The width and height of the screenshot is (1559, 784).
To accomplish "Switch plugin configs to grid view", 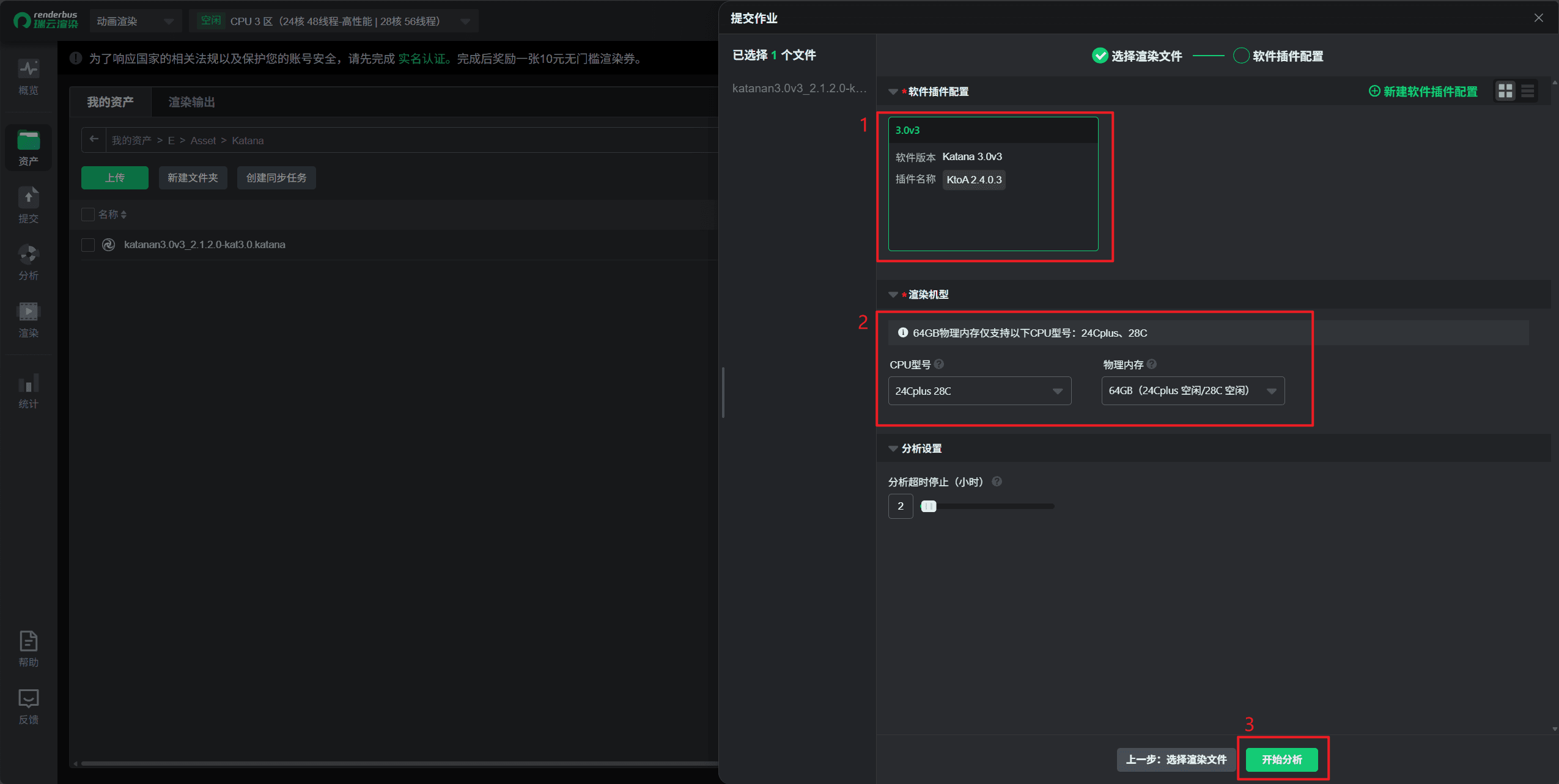I will pos(1505,91).
